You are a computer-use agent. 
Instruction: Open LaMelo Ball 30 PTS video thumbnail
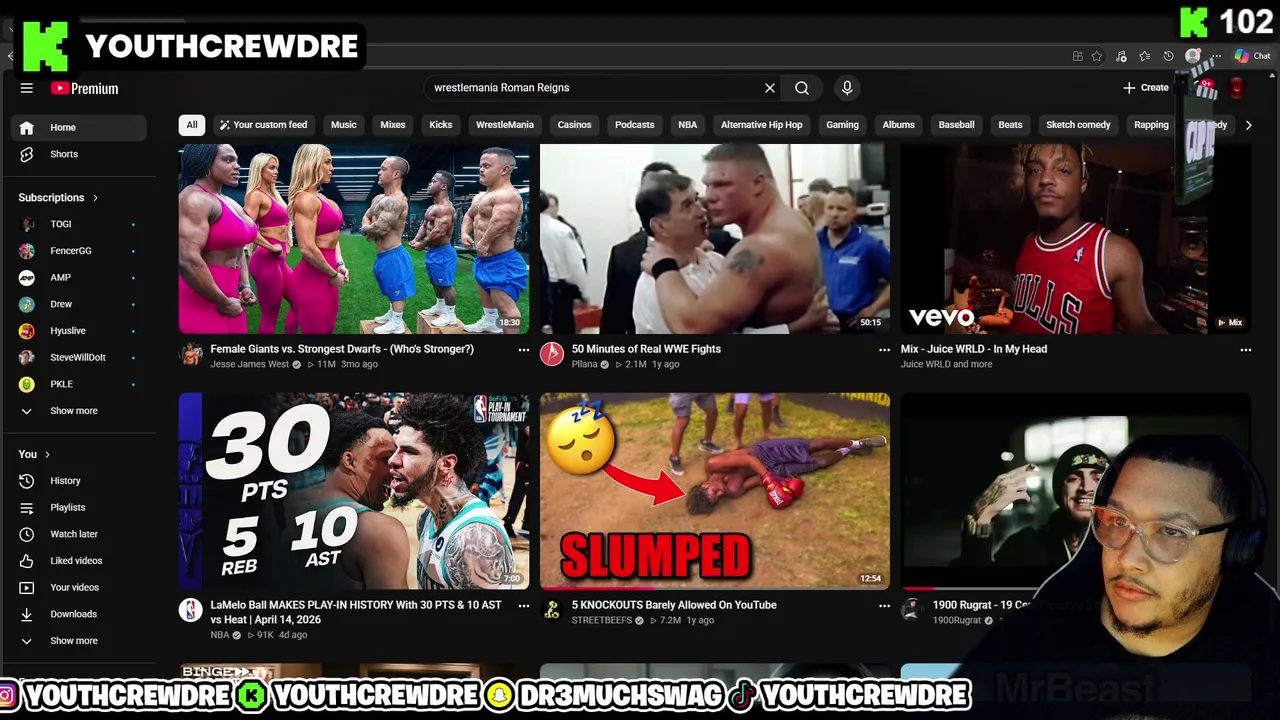point(354,491)
